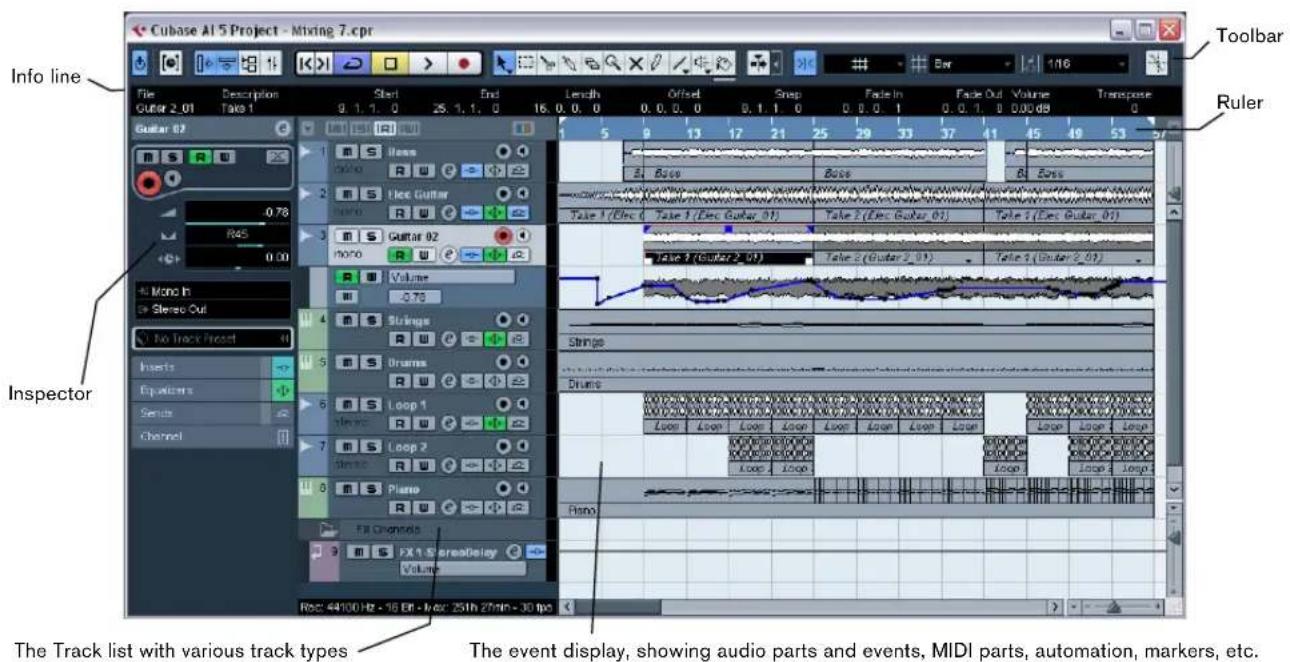Open edit settings beside Guitar 02 Inspector title
Viewport: 1290px width, 662px height.
tap(282, 129)
